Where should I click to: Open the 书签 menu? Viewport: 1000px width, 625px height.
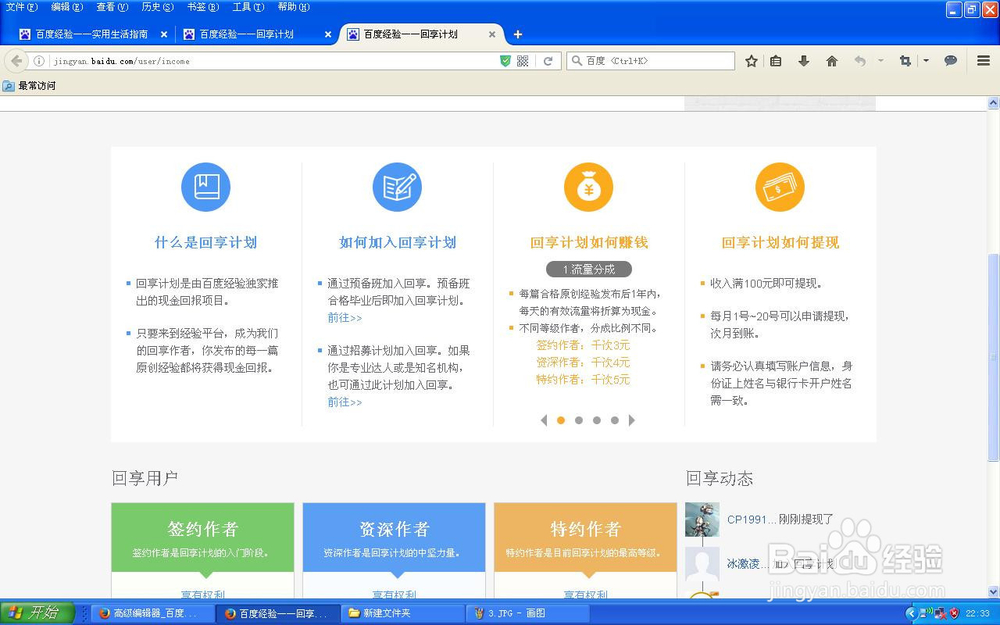coord(203,7)
